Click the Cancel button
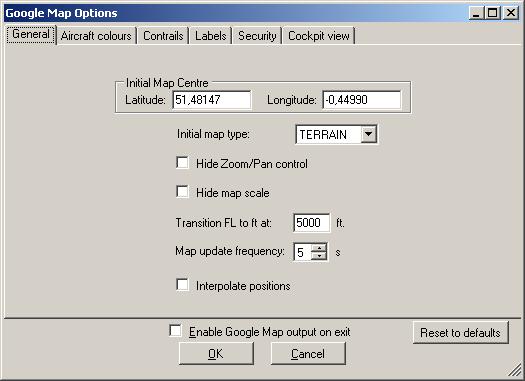This screenshot has height=381, width=525. [x=308, y=354]
